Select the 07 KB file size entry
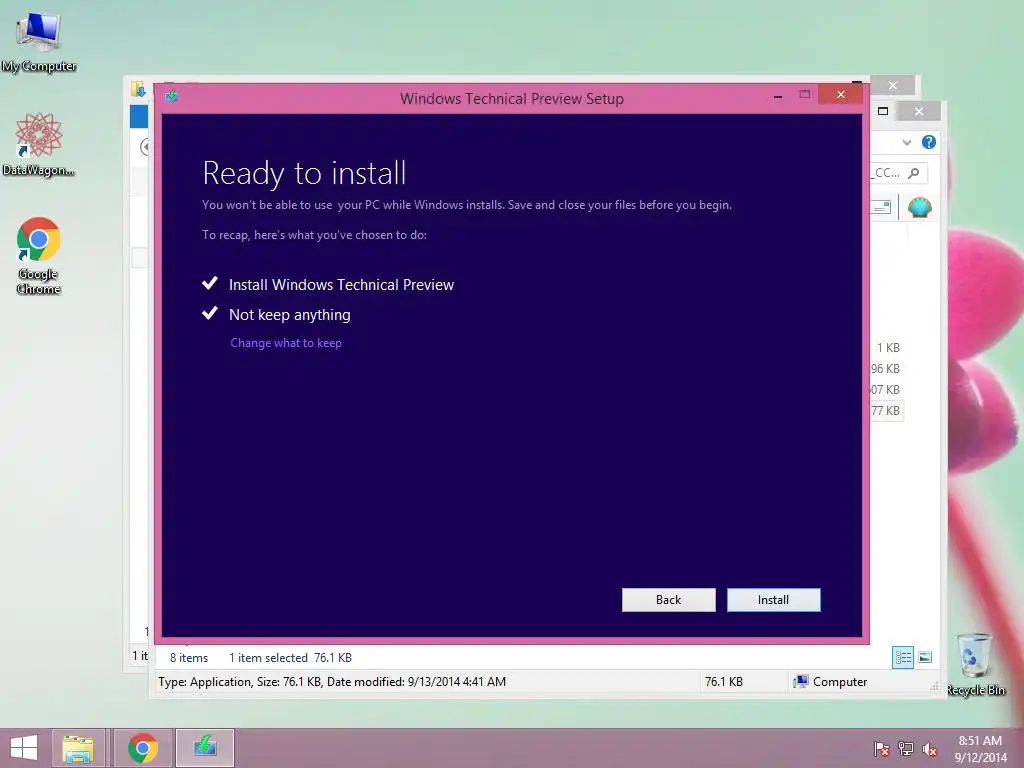 point(885,389)
